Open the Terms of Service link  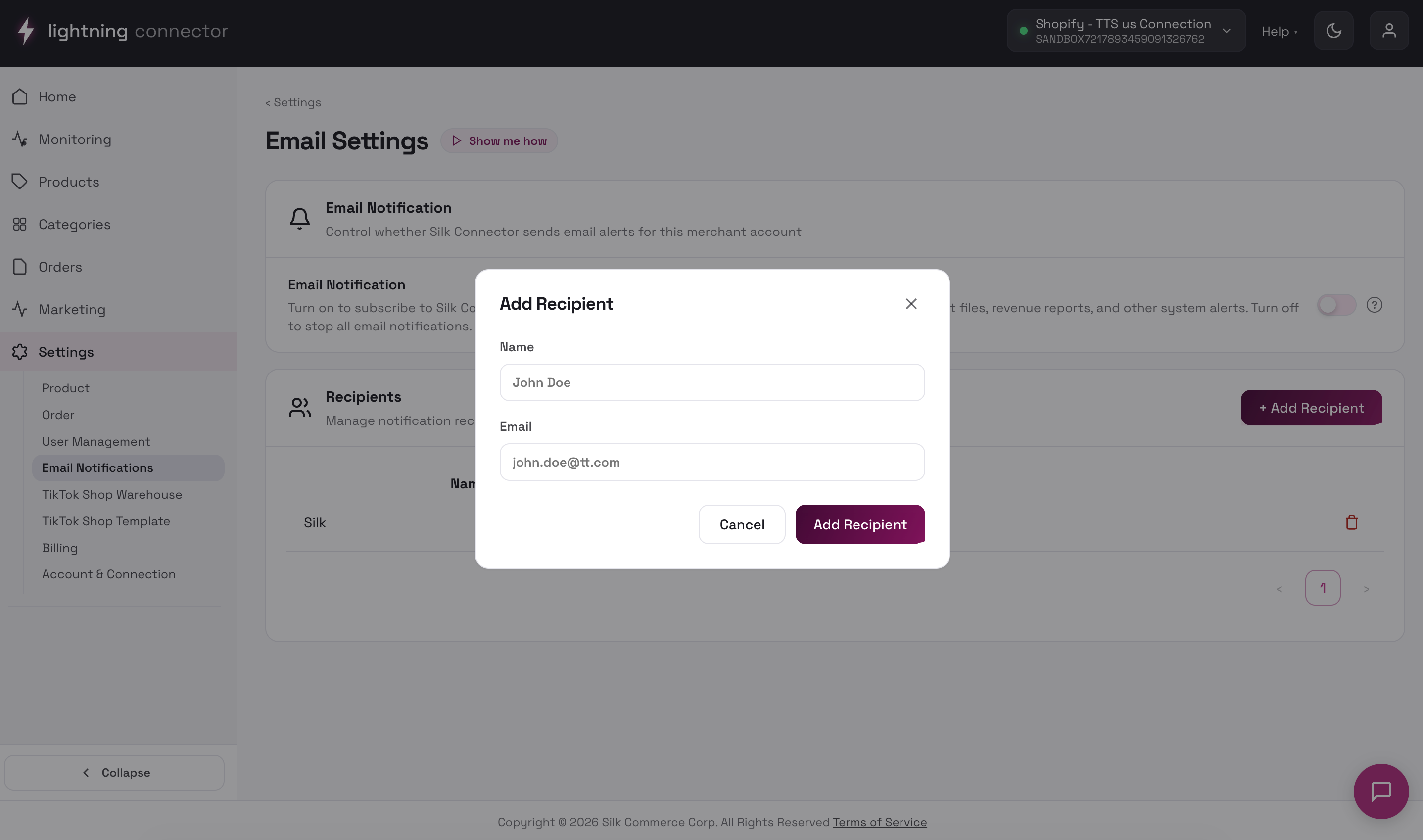(x=879, y=823)
